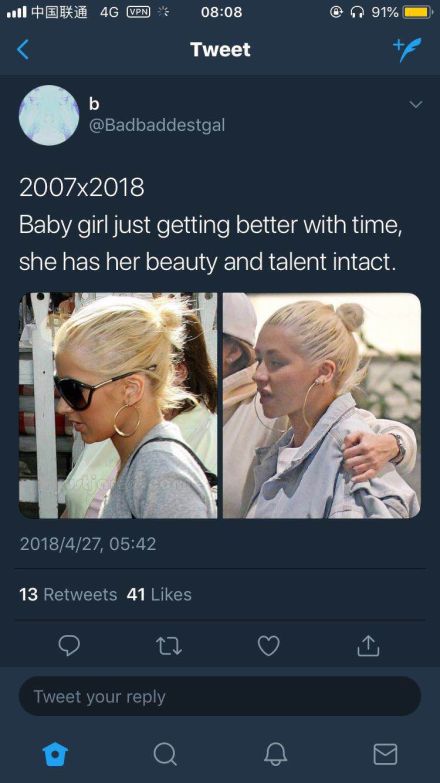Go to the Home tab
The height and width of the screenshot is (783, 440).
[x=55, y=754]
